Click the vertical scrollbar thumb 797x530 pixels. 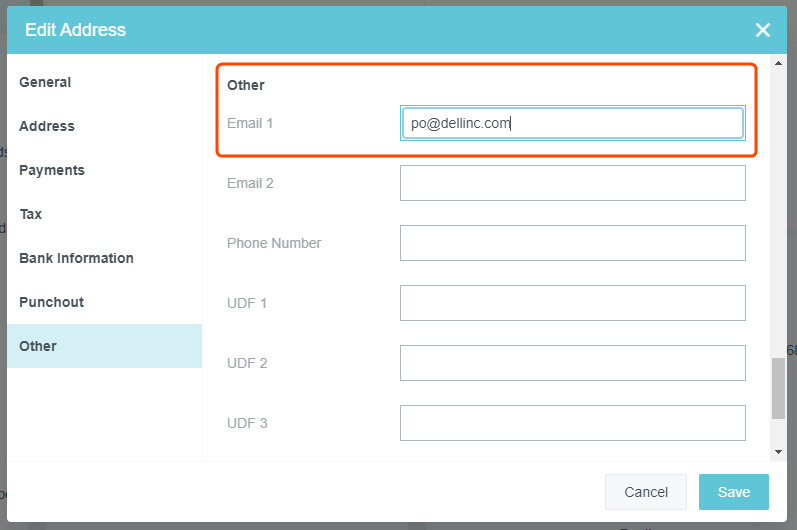pos(779,388)
